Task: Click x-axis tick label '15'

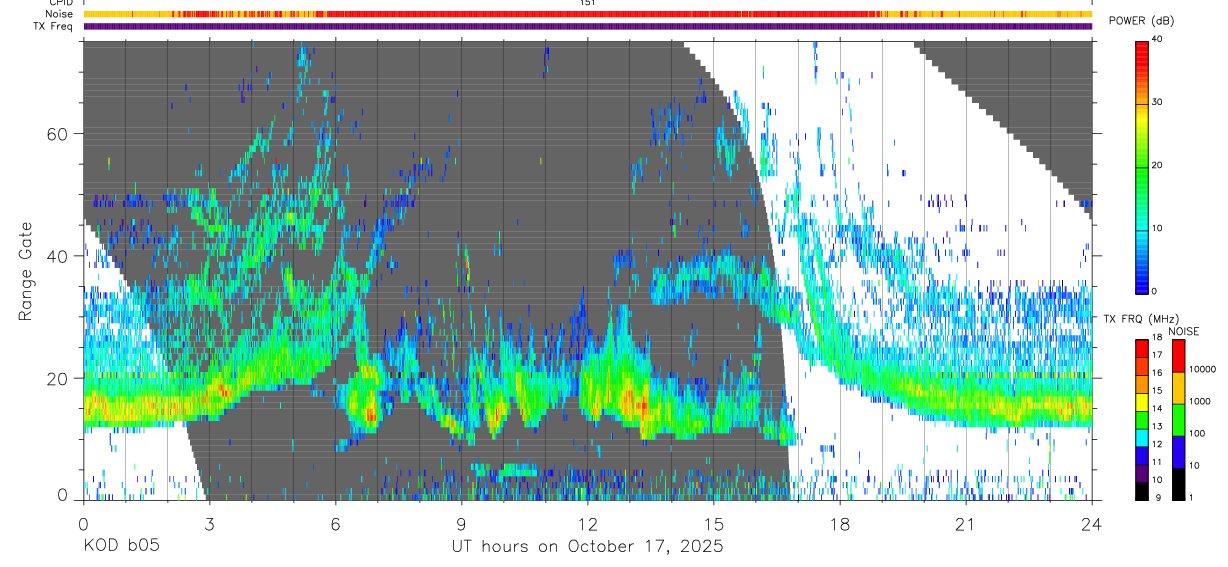Action: click(714, 523)
